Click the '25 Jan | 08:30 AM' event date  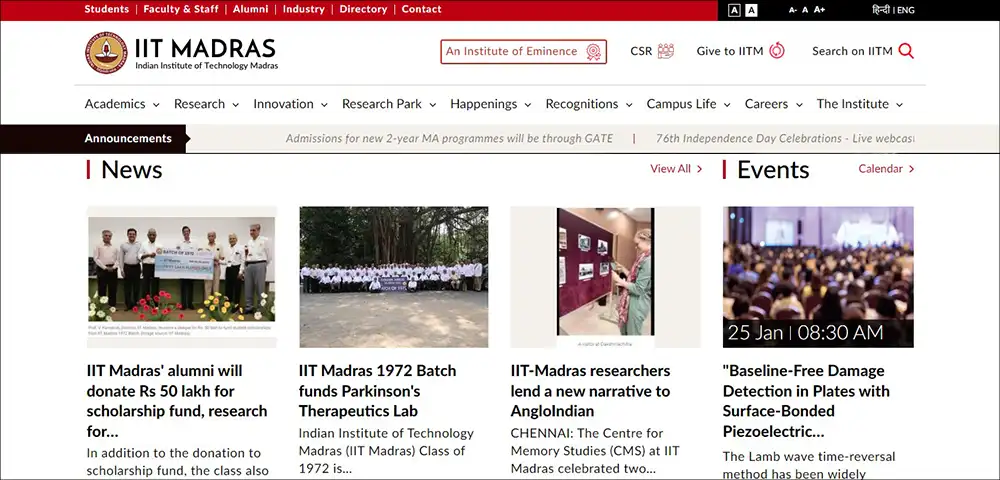point(805,333)
